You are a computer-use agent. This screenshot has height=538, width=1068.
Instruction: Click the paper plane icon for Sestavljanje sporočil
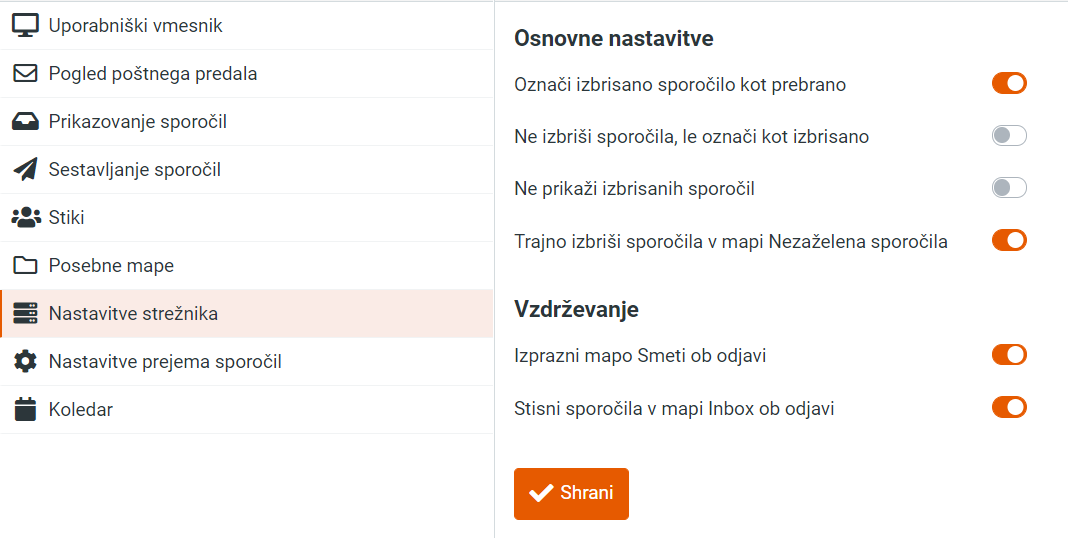pos(25,170)
